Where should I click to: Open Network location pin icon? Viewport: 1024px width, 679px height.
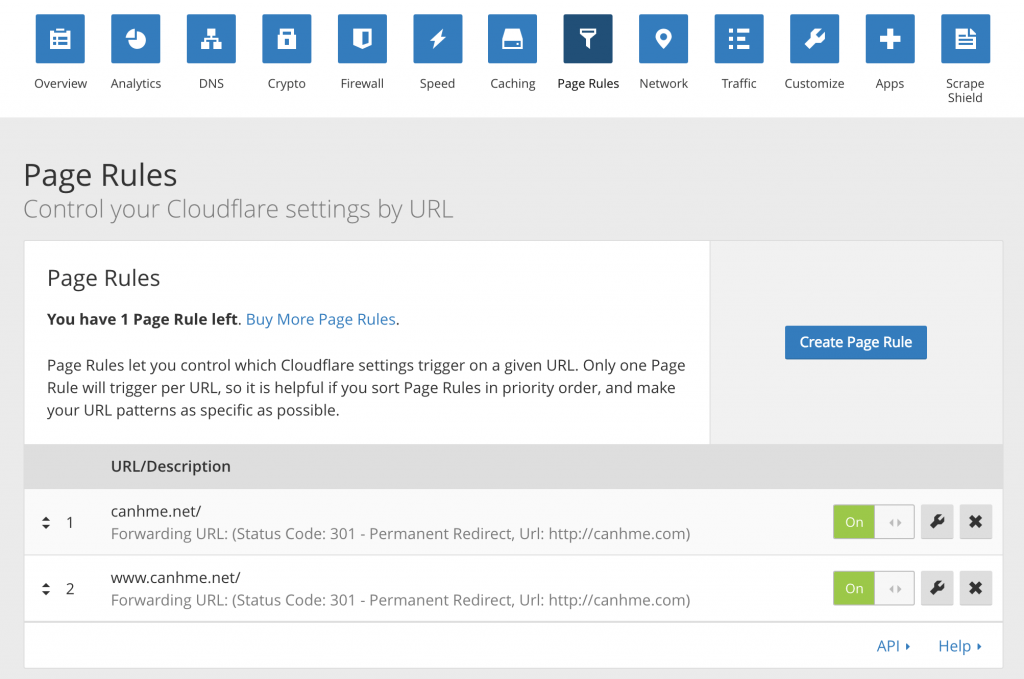coord(663,40)
